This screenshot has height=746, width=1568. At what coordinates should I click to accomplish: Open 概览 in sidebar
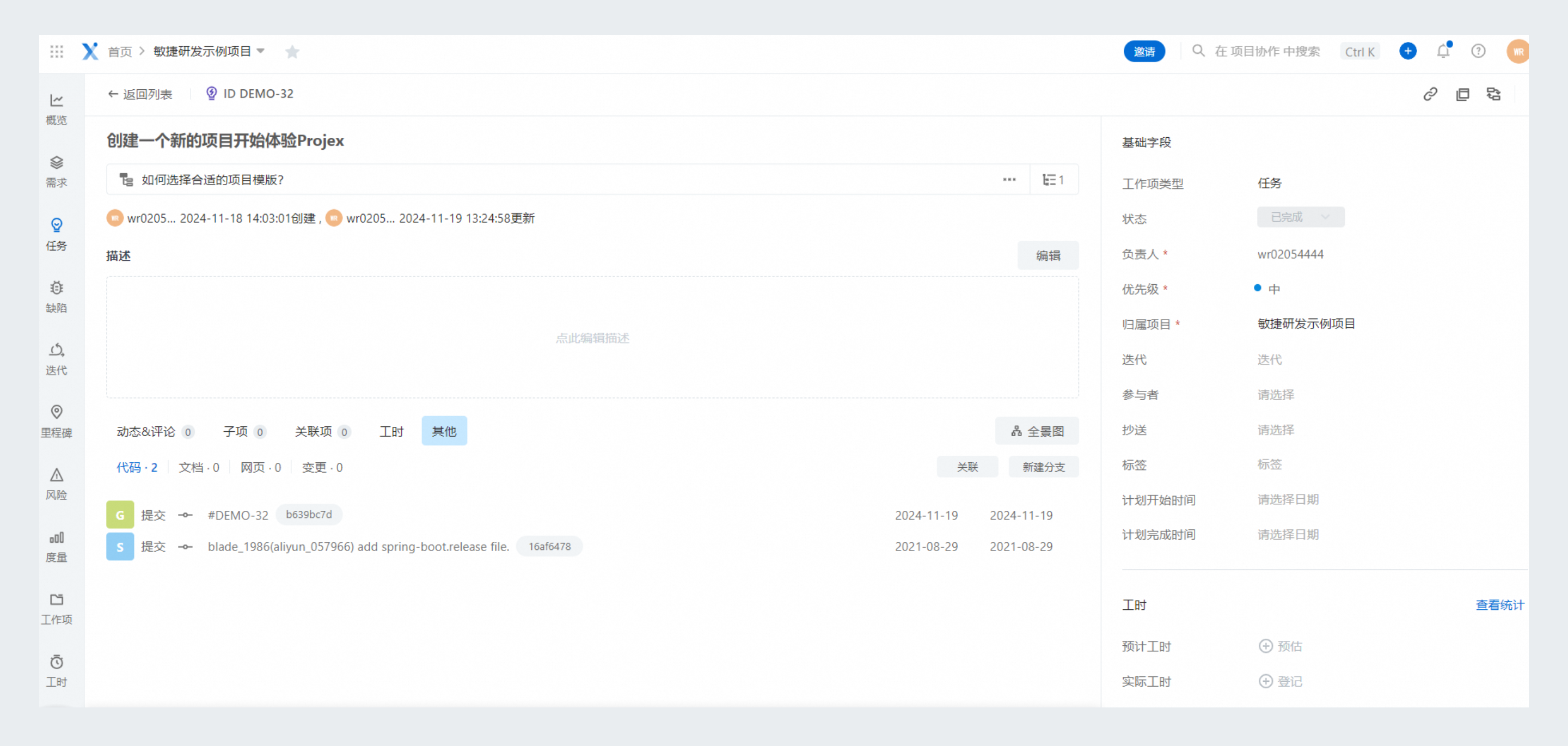[x=57, y=109]
